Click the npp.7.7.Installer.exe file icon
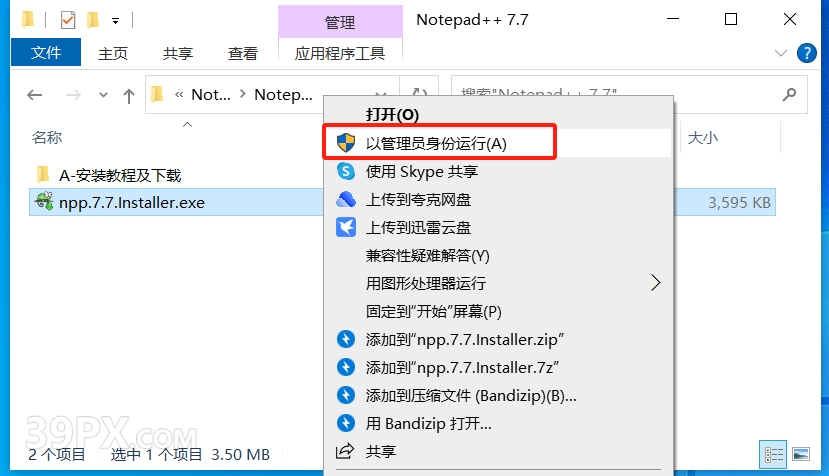Viewport: 829px width, 476px height. [44, 202]
